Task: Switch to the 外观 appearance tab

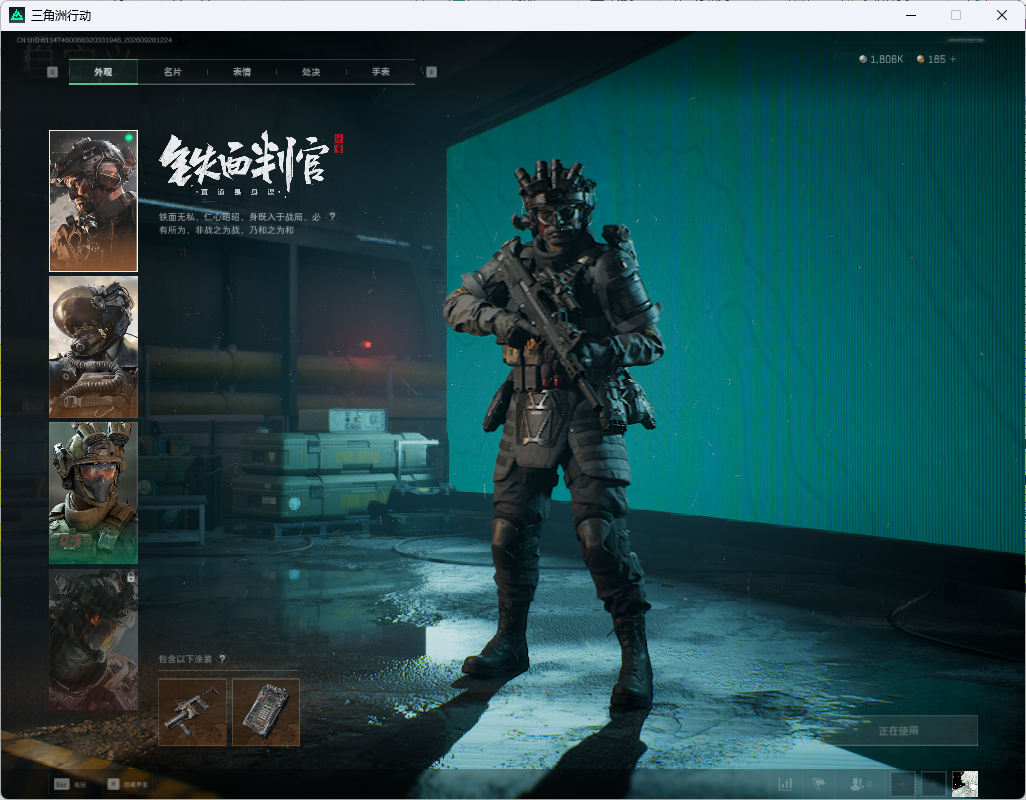Action: (103, 72)
